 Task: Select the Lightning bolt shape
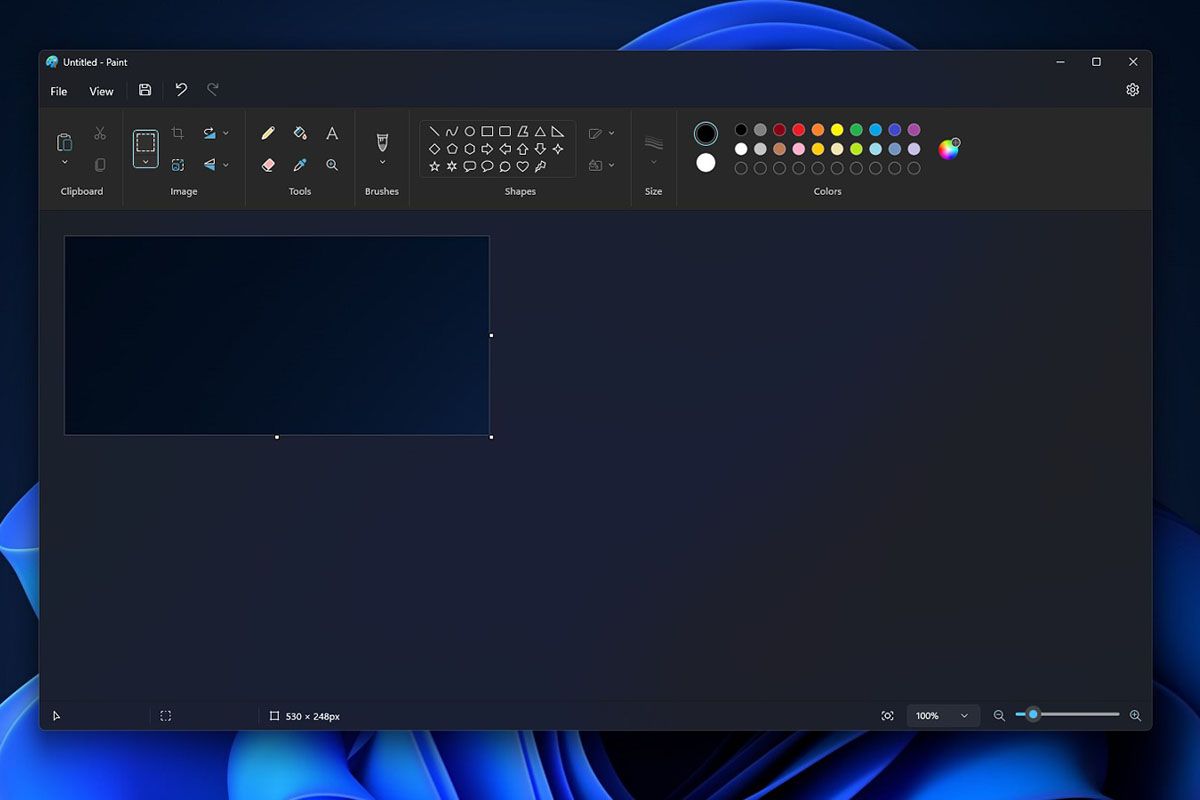541,166
